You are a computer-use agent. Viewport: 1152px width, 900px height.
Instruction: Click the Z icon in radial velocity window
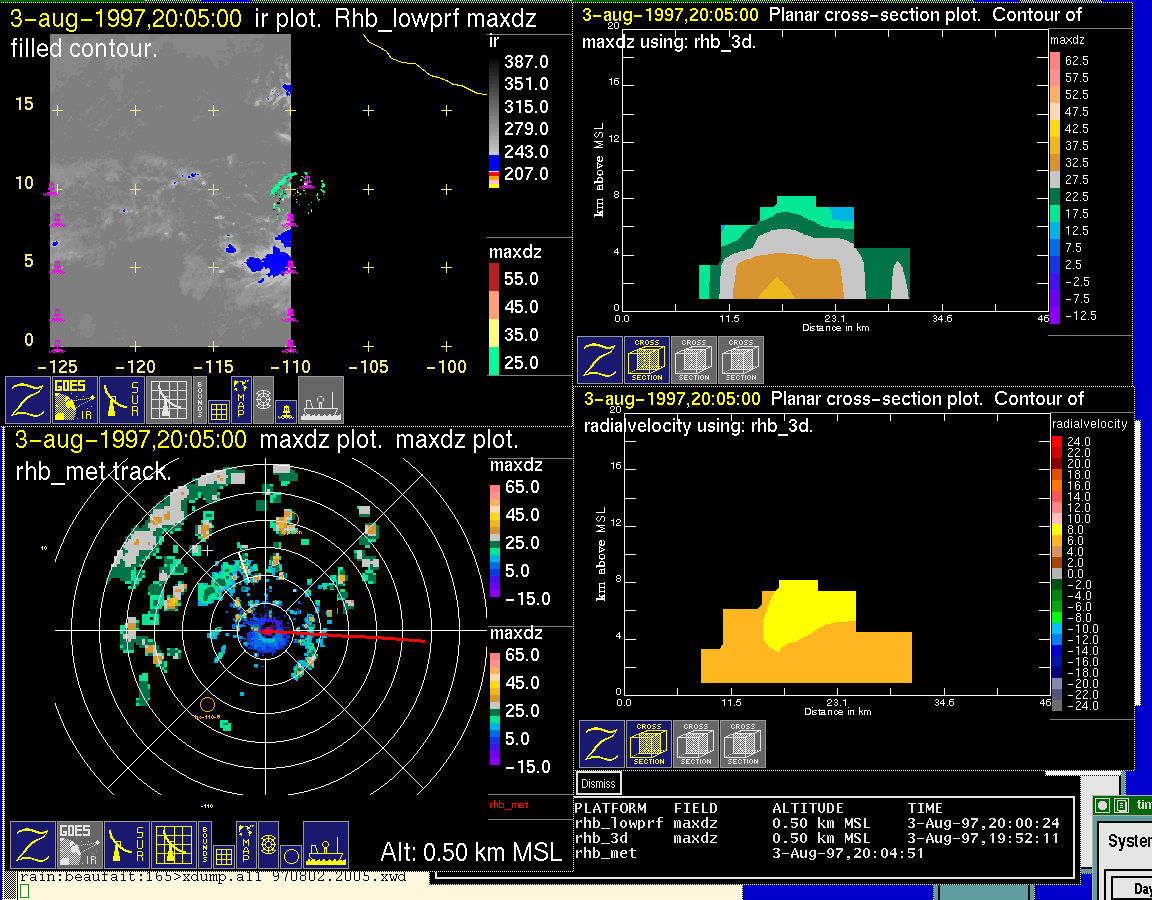click(x=602, y=743)
